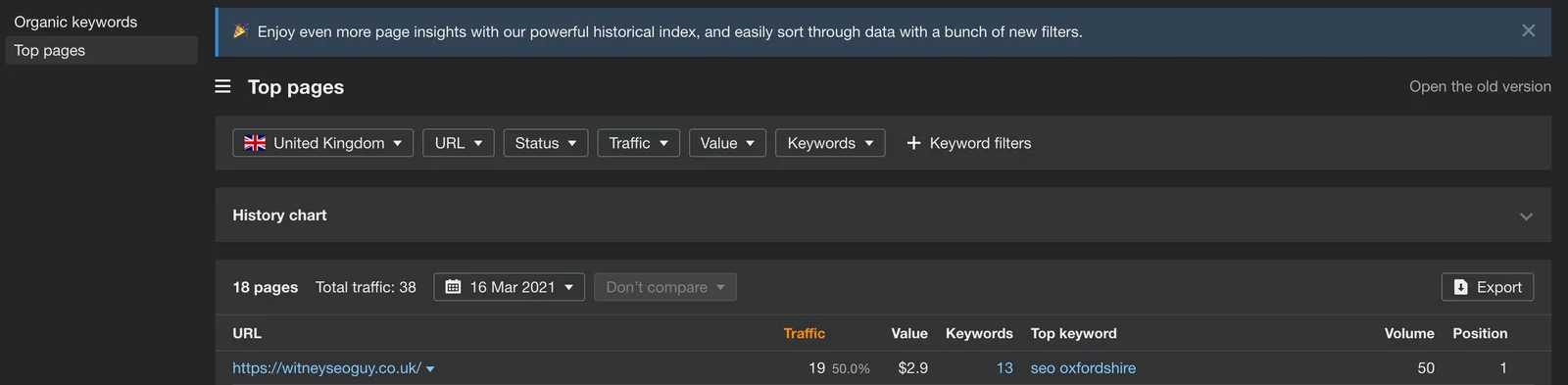The width and height of the screenshot is (1568, 385).
Task: Expand the History chart panel chevron
Action: (x=1526, y=217)
